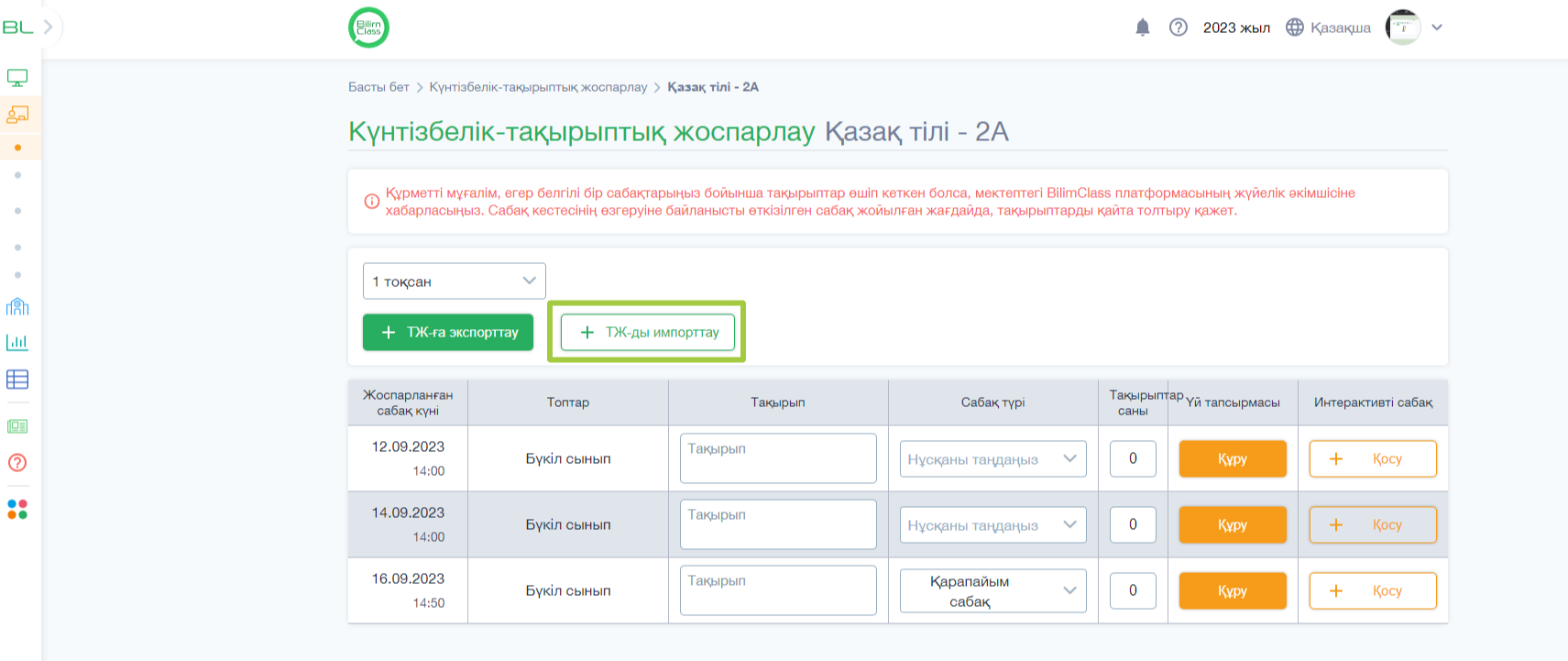
Task: Click Құру homework button for 16.09.2023
Action: tap(1233, 590)
